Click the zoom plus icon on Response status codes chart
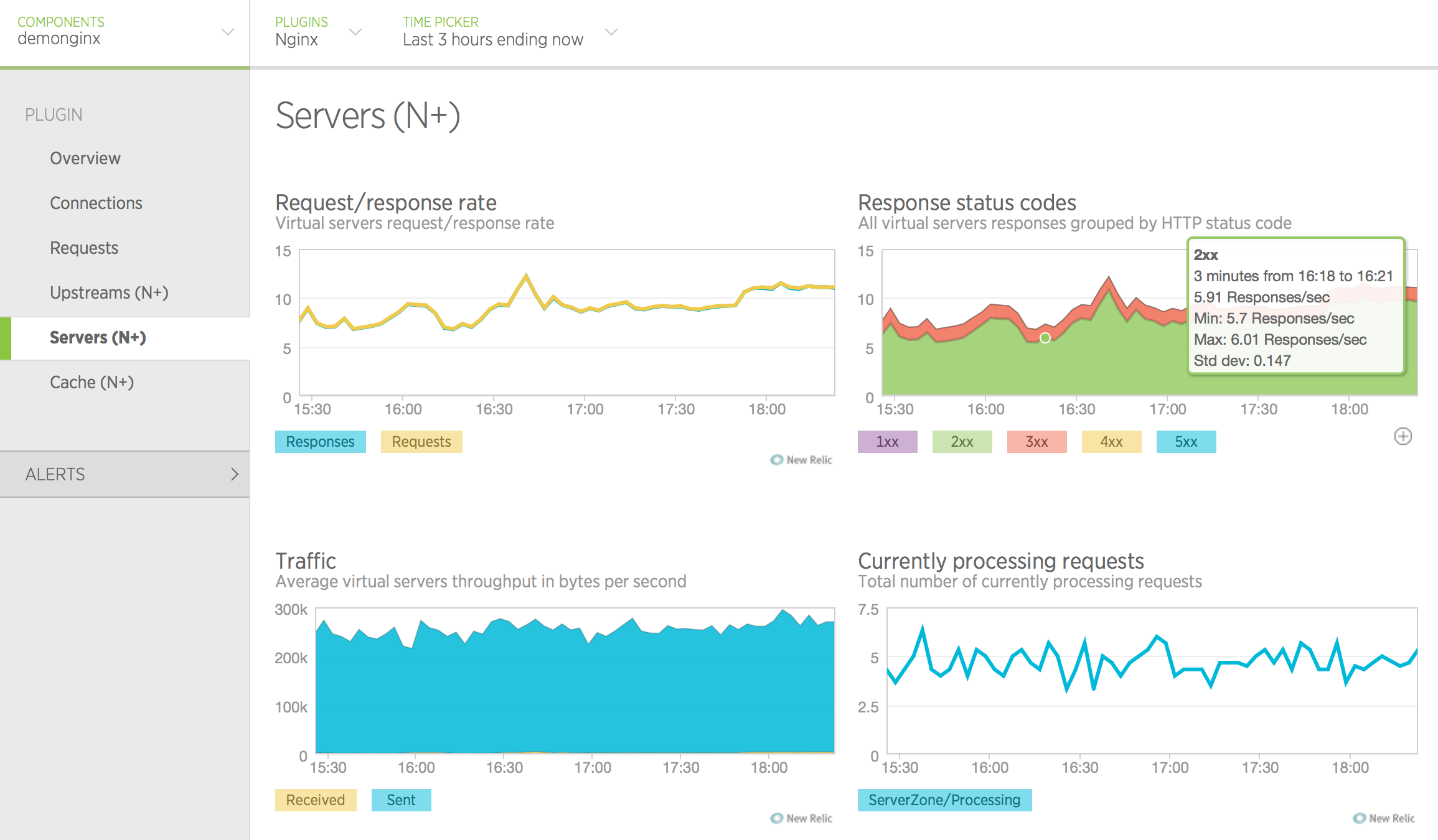This screenshot has height=840, width=1438. click(1403, 436)
